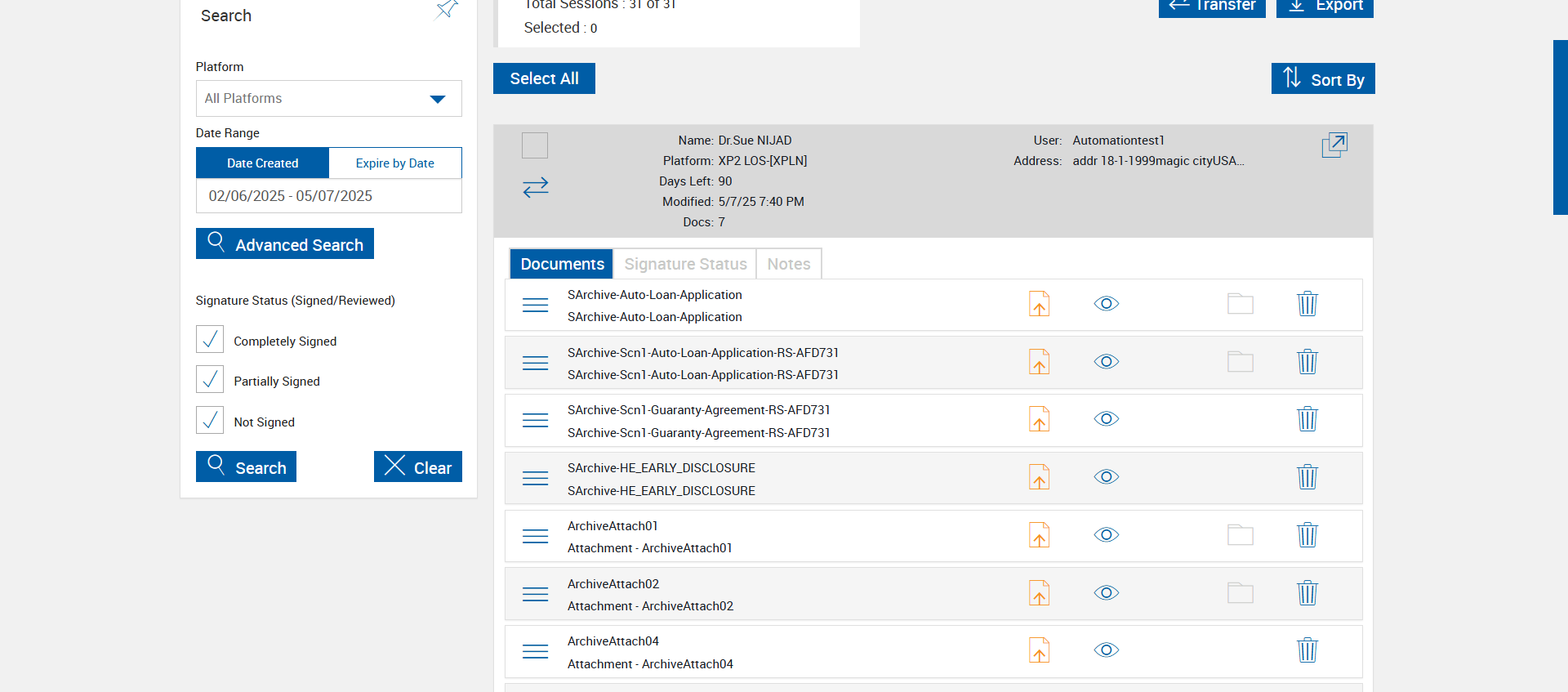Open the Notes tab

pos(789,264)
